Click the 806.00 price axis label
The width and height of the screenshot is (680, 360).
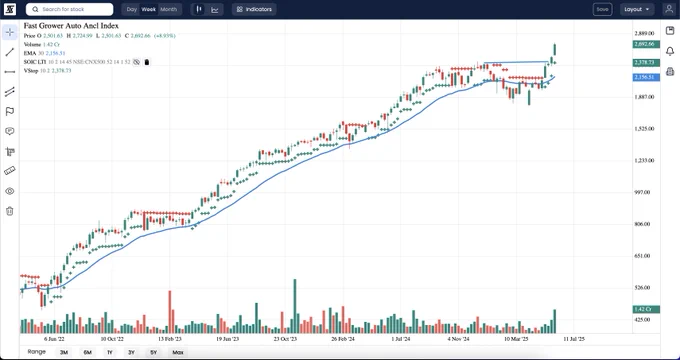tap(642, 224)
